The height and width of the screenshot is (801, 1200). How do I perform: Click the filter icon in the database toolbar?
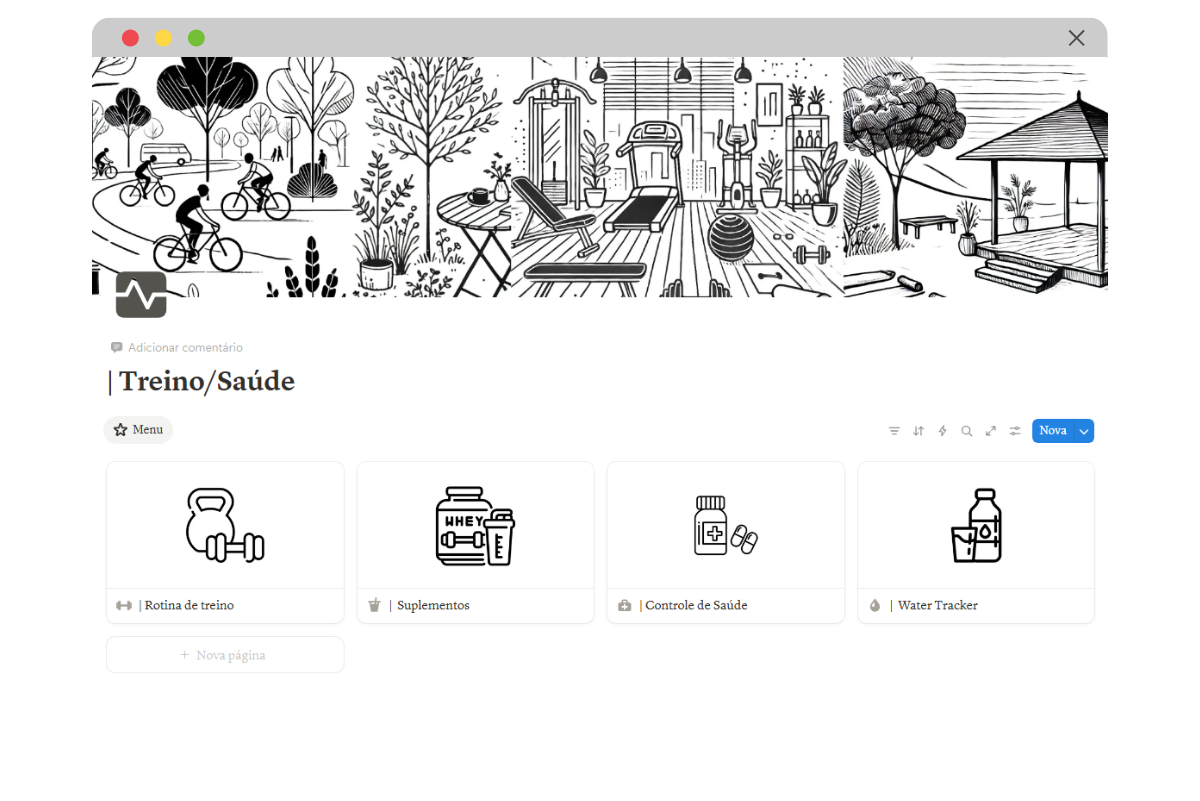[894, 431]
